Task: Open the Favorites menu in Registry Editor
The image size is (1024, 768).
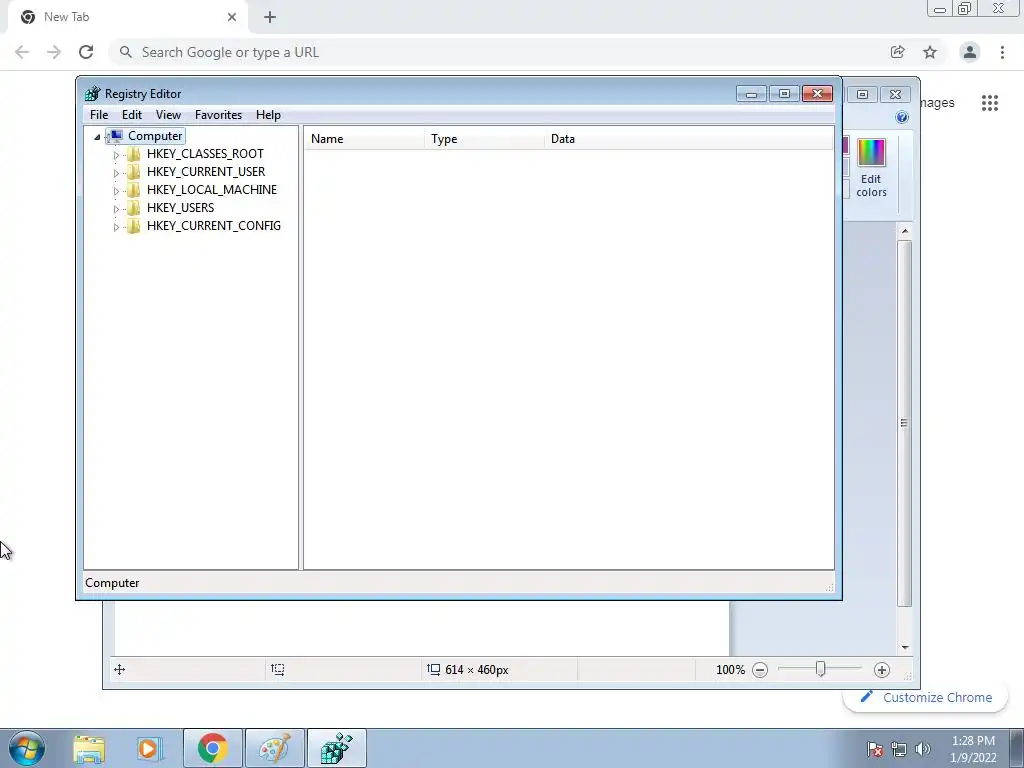Action: click(218, 115)
